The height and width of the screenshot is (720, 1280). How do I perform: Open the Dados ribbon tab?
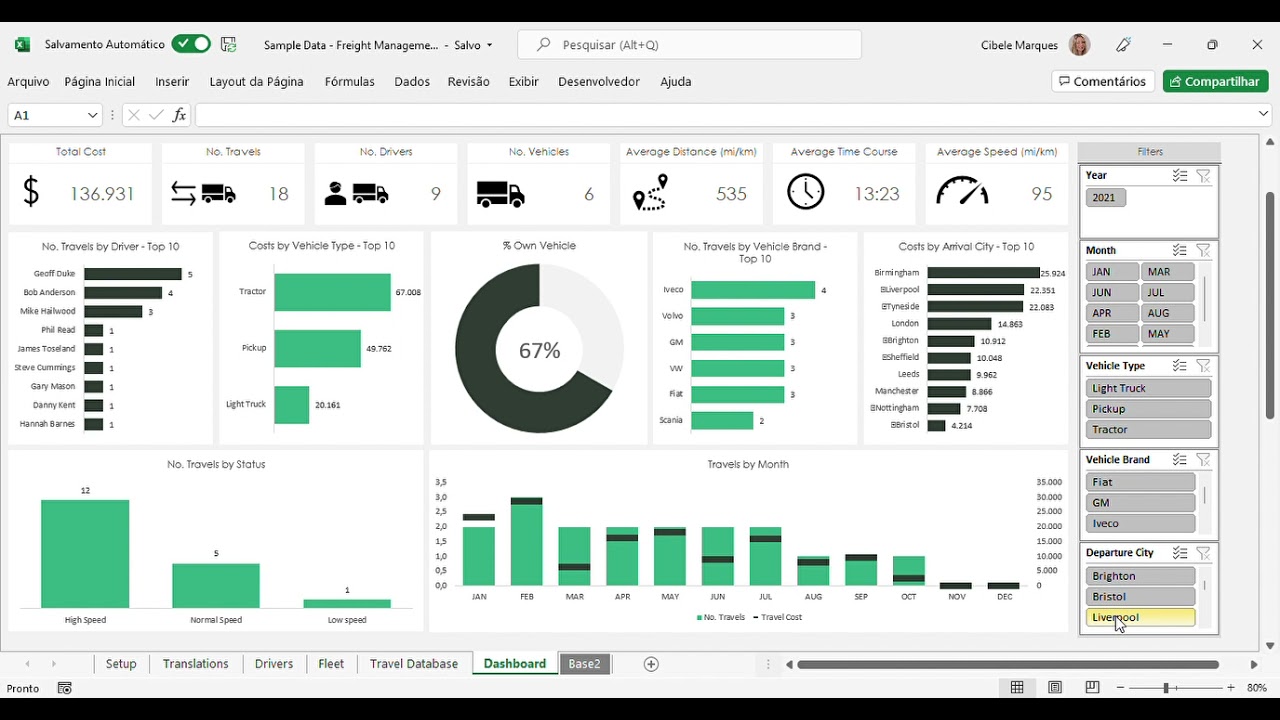412,82
